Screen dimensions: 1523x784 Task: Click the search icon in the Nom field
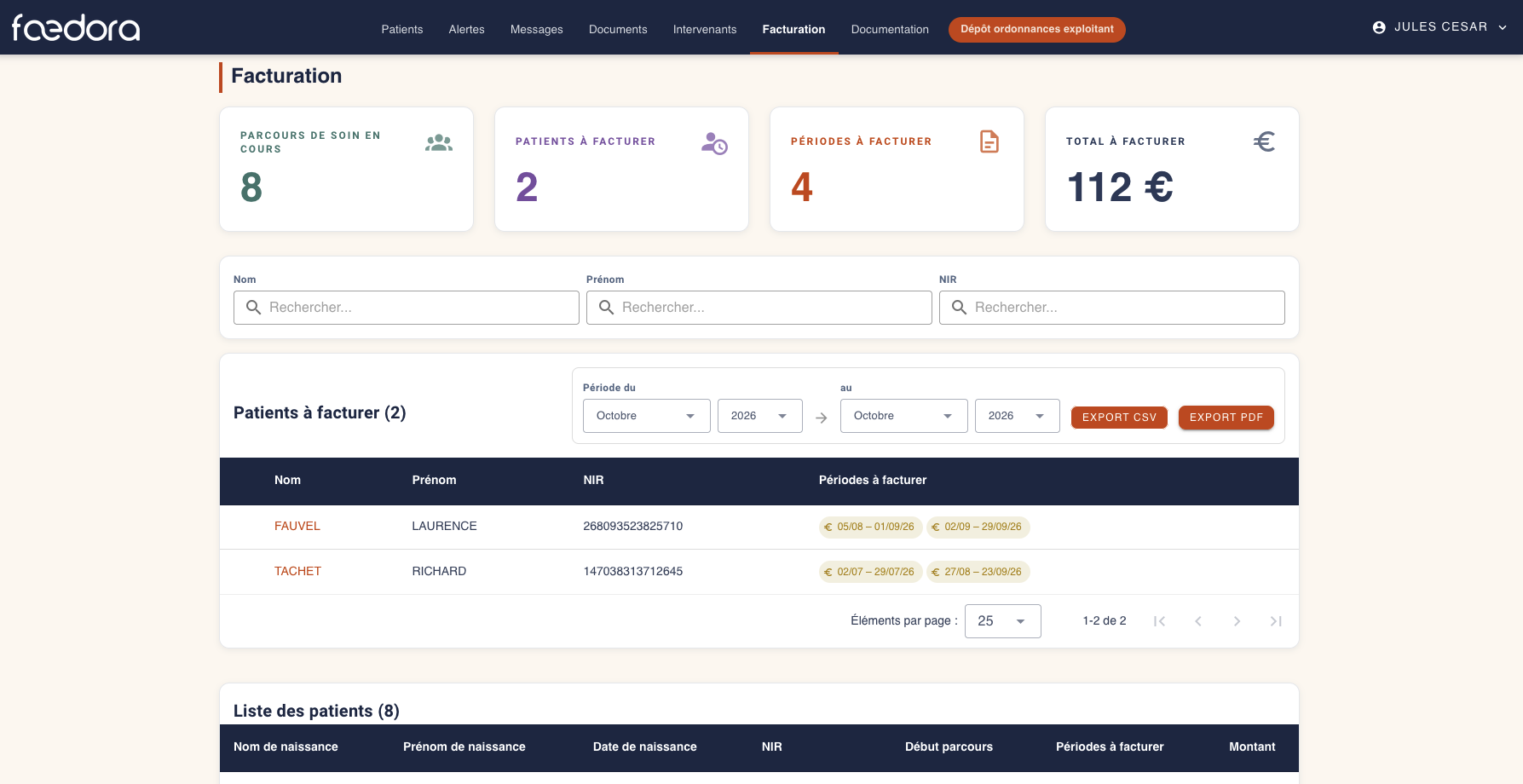click(x=253, y=307)
